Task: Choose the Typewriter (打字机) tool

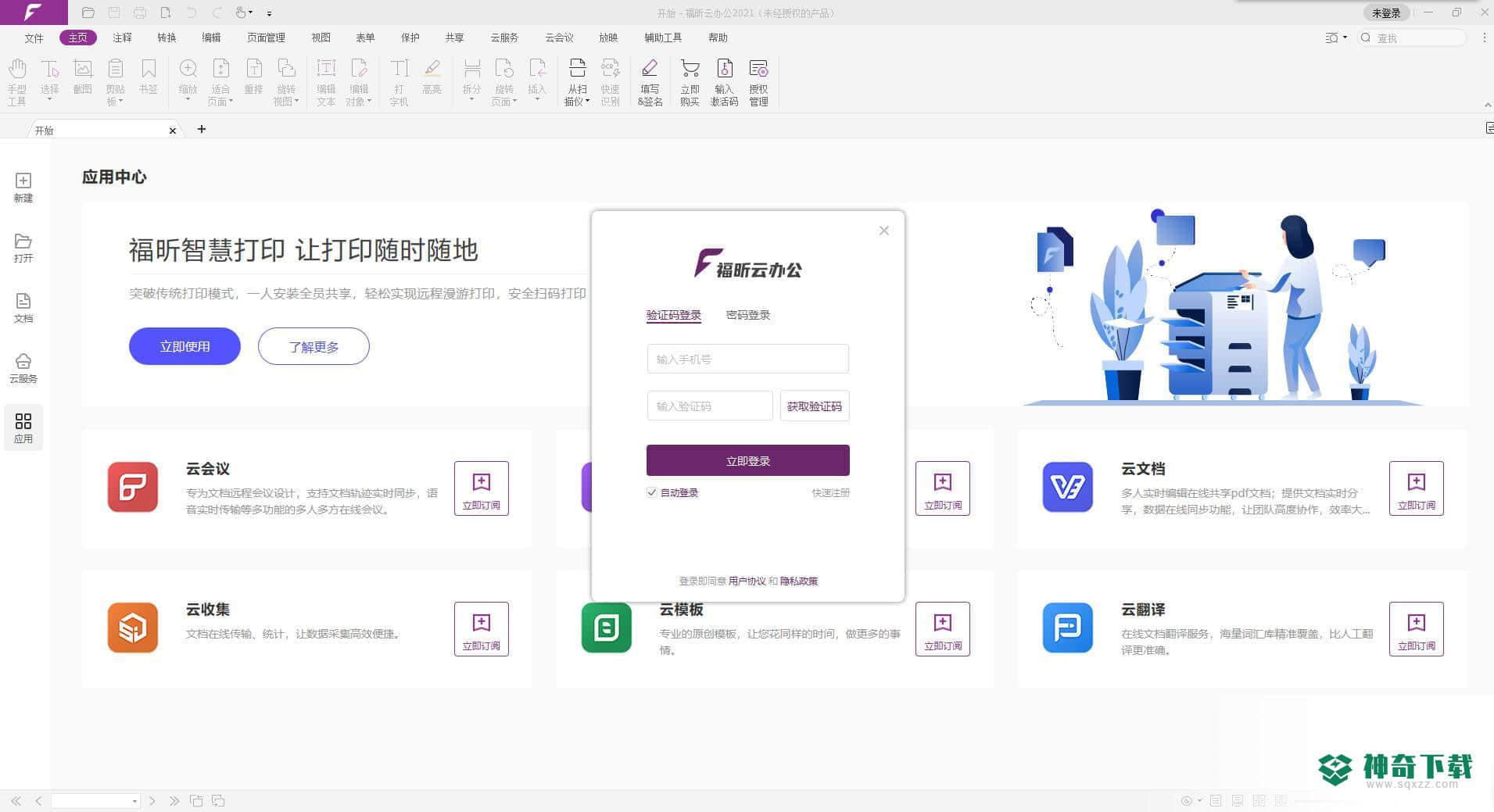Action: coord(399,81)
